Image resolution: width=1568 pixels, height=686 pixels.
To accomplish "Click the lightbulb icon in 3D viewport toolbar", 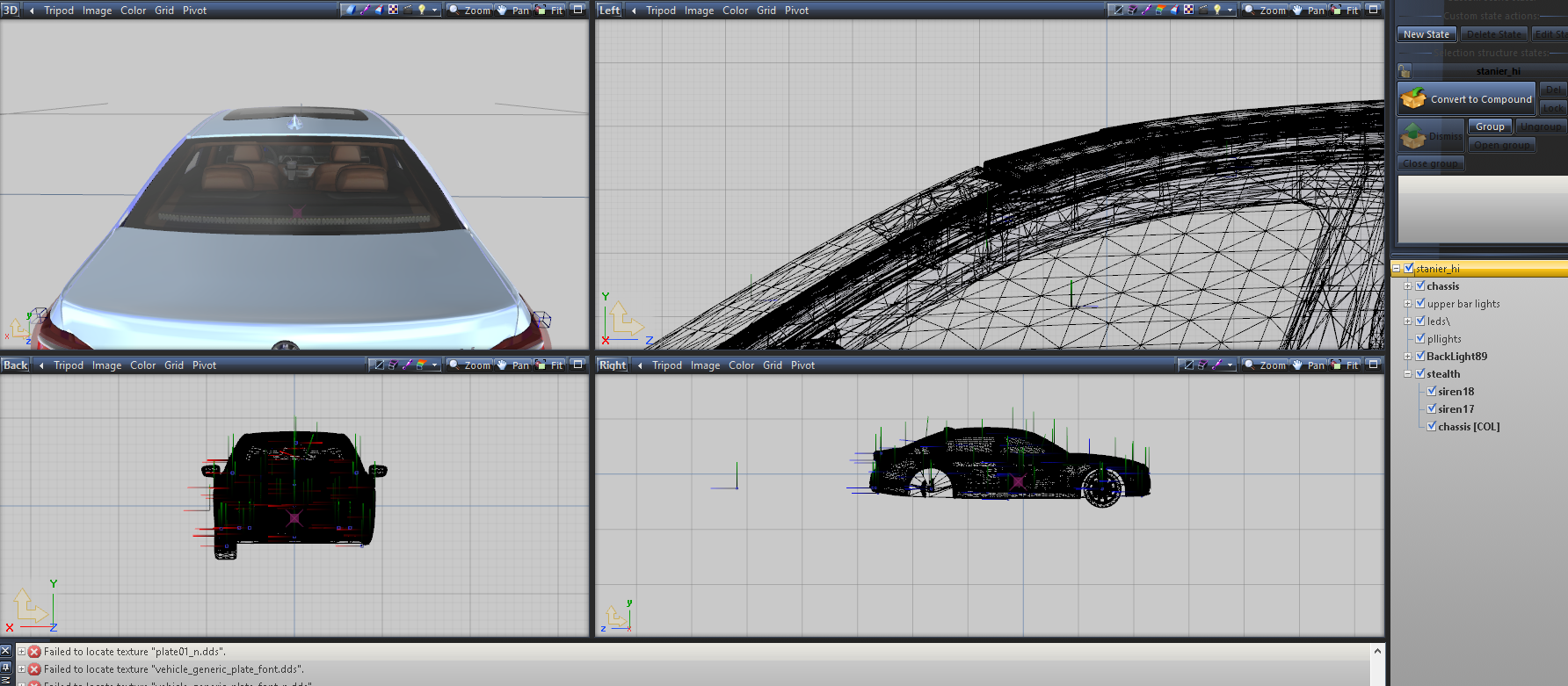I will pos(422,11).
